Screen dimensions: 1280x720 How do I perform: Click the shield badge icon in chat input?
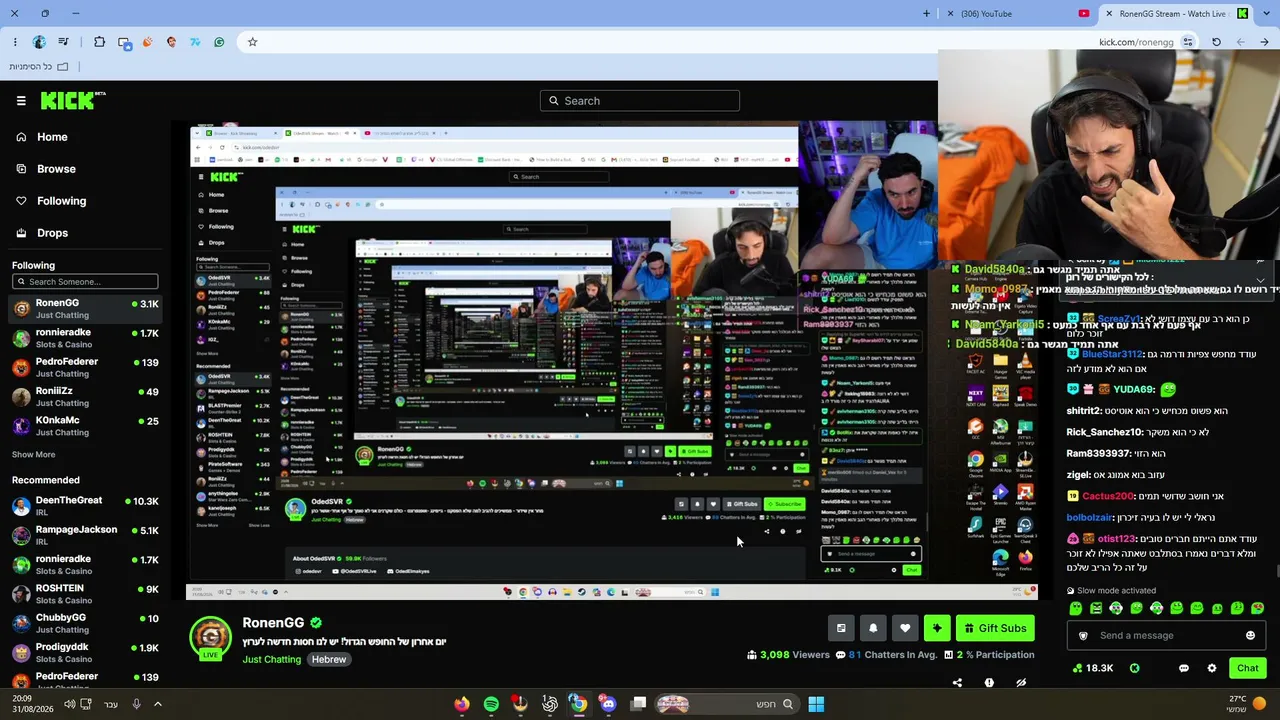(x=1083, y=636)
